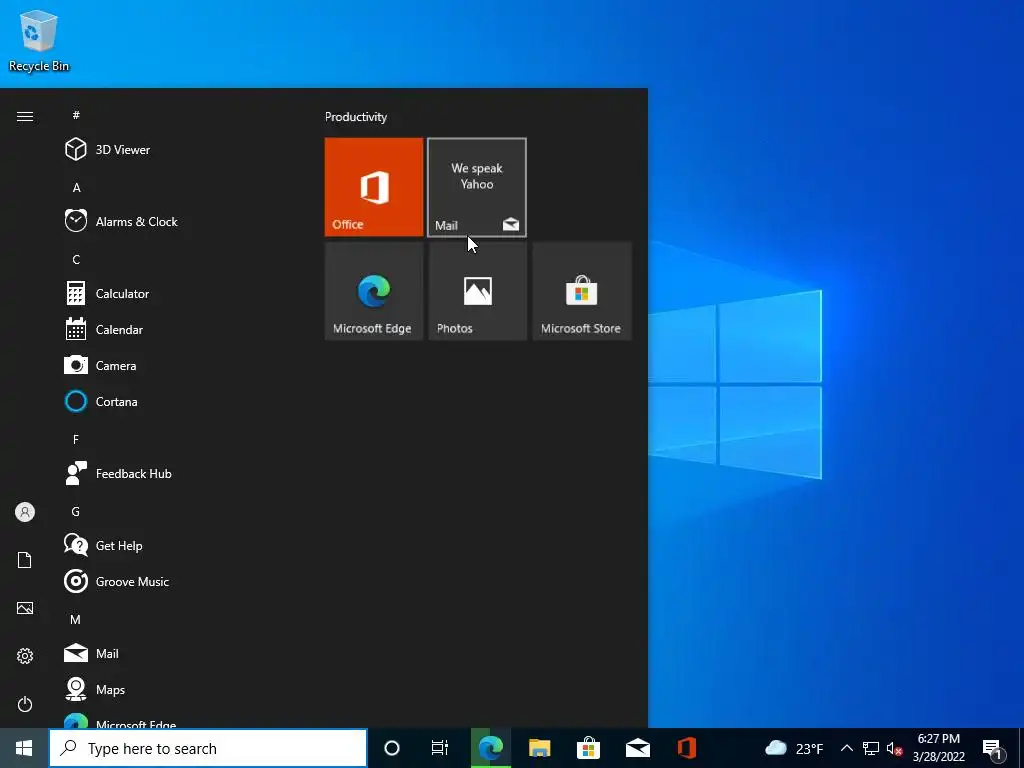
Task: Open Pictures from Start sidebar
Action: [x=25, y=608]
